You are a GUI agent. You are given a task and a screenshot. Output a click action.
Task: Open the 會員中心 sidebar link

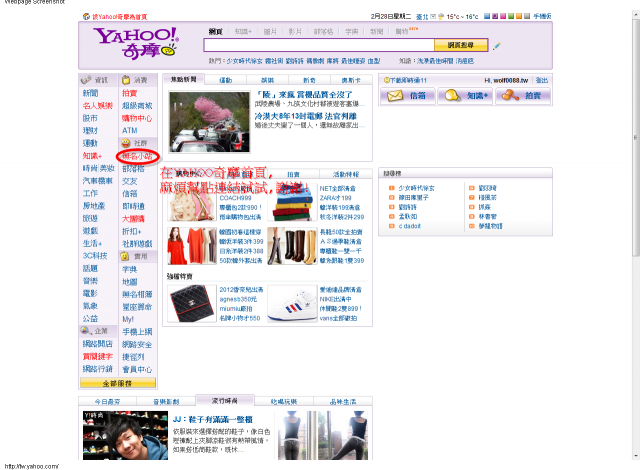pos(137,369)
